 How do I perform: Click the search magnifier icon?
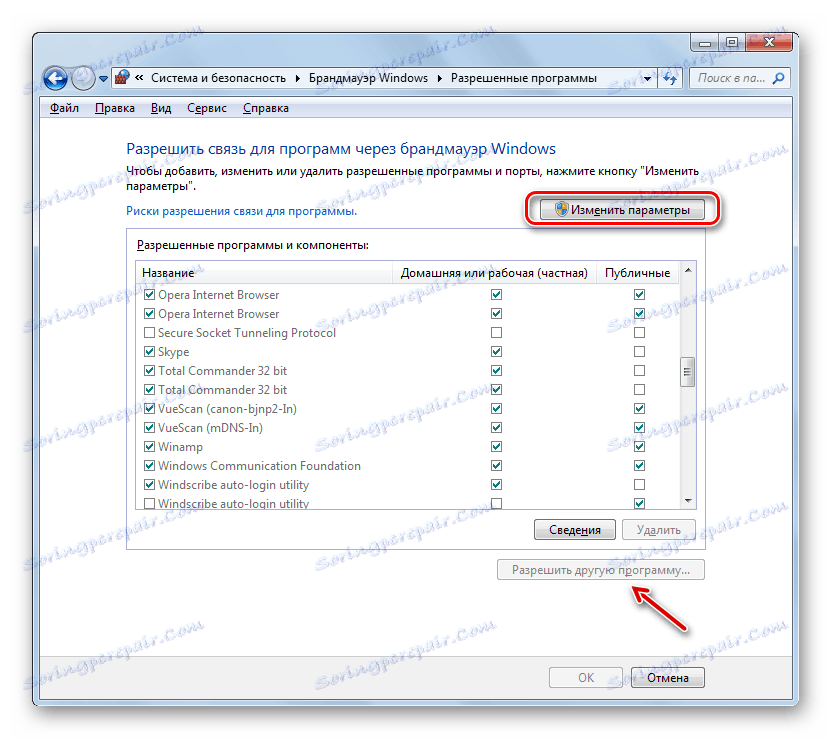778,79
